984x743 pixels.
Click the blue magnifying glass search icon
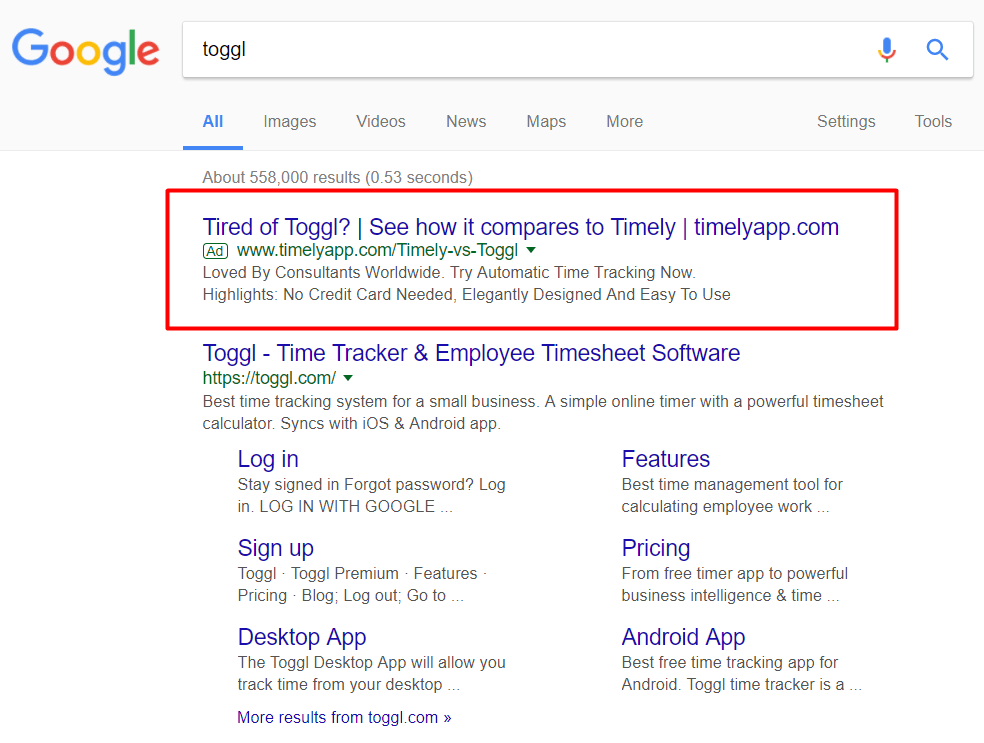pos(937,49)
